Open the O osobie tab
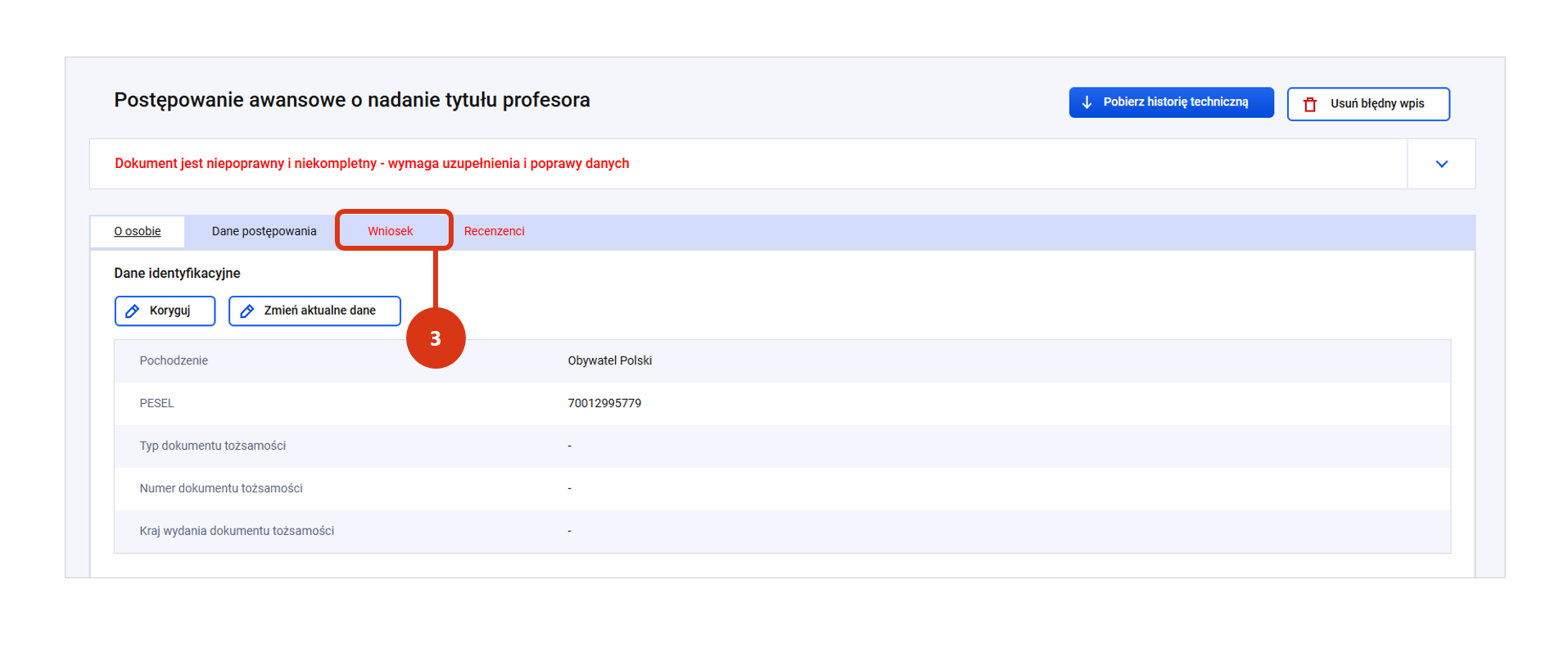Viewport: 1568px width, 671px height. [x=138, y=232]
